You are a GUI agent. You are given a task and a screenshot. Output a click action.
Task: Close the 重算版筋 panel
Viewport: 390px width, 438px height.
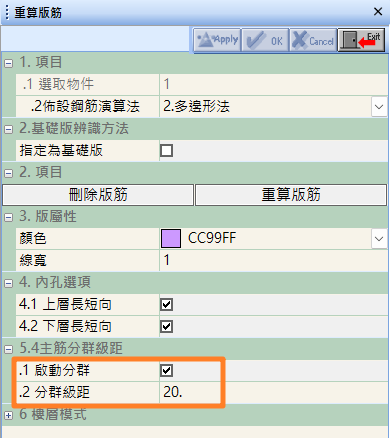click(x=378, y=12)
